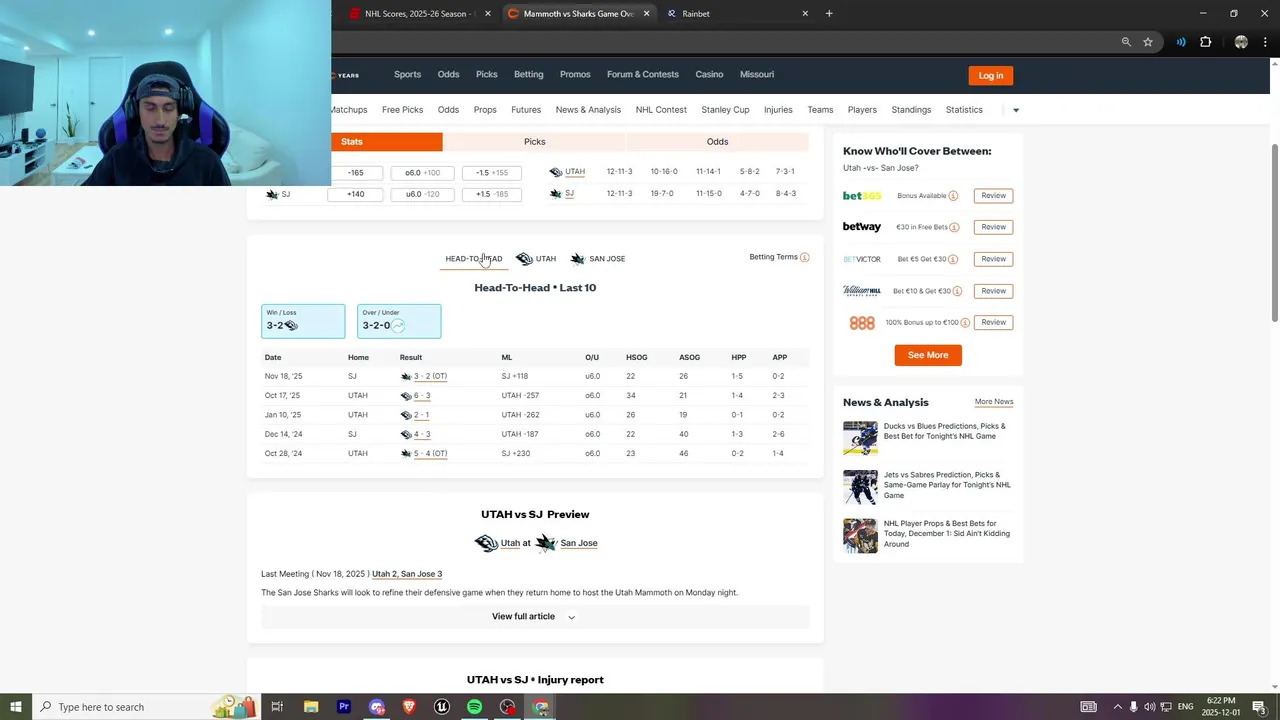1280x720 pixels.
Task: Open the Casino menu item
Action: [709, 75]
